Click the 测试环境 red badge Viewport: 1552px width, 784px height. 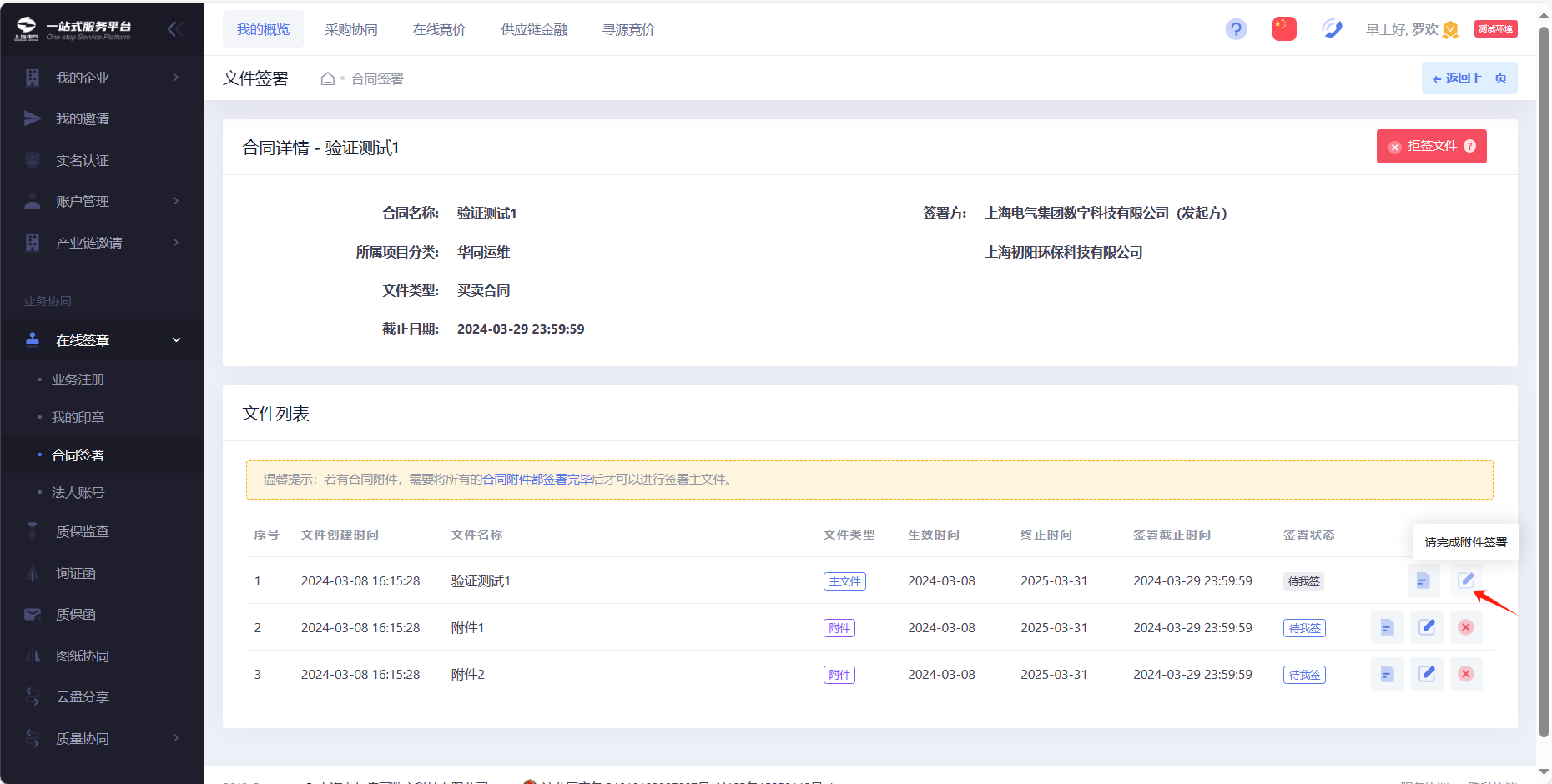(x=1495, y=29)
